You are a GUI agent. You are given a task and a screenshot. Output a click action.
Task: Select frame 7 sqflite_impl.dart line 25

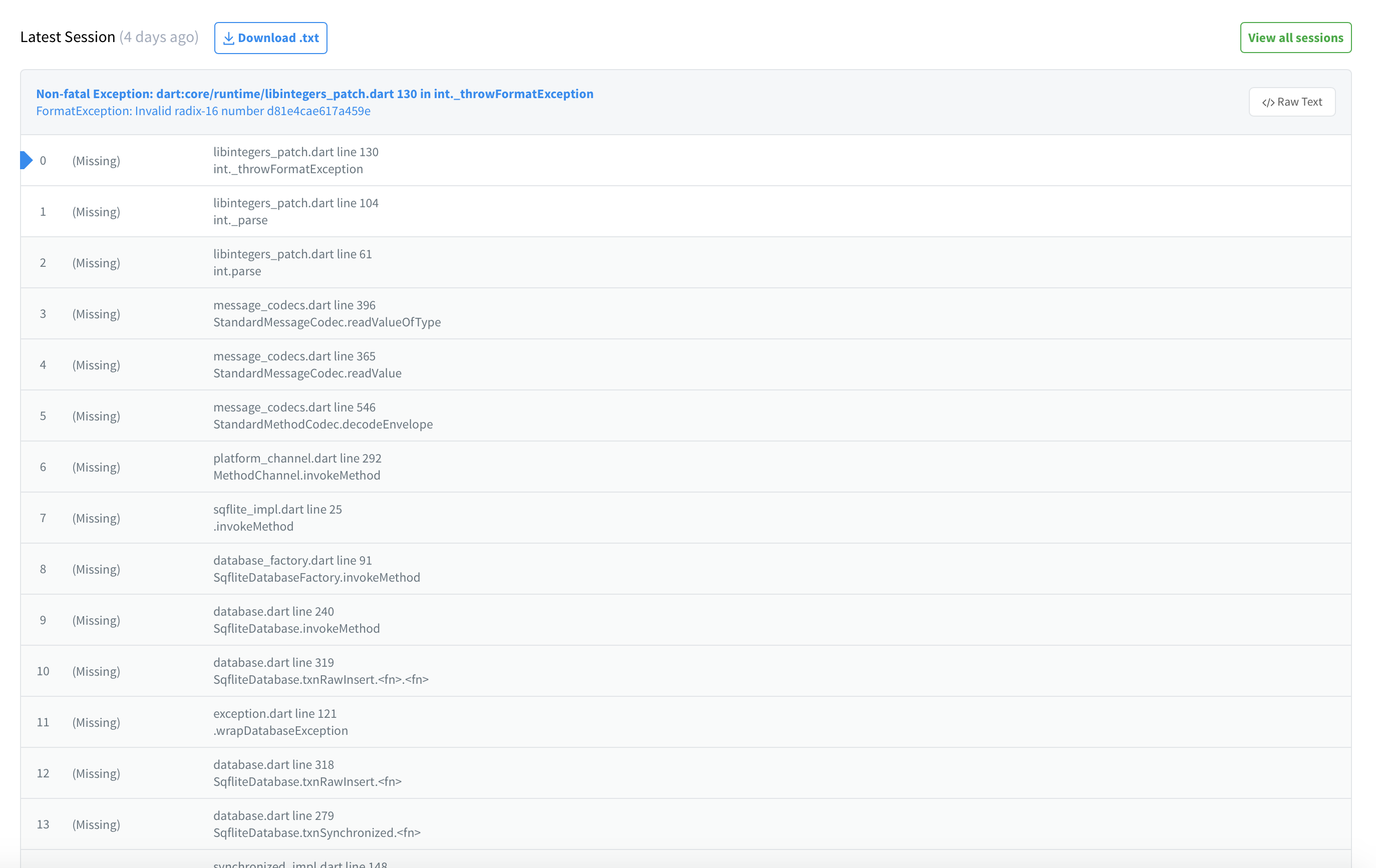400,517
